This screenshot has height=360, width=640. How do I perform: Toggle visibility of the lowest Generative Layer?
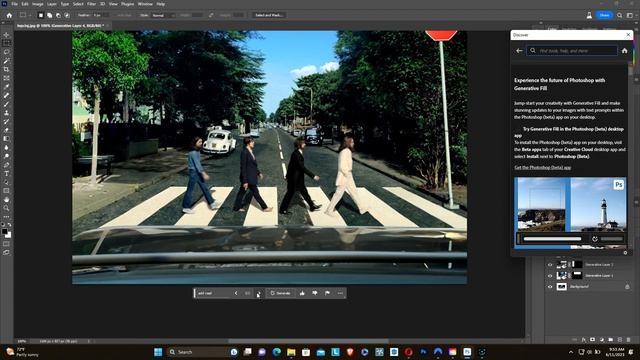(x=550, y=276)
